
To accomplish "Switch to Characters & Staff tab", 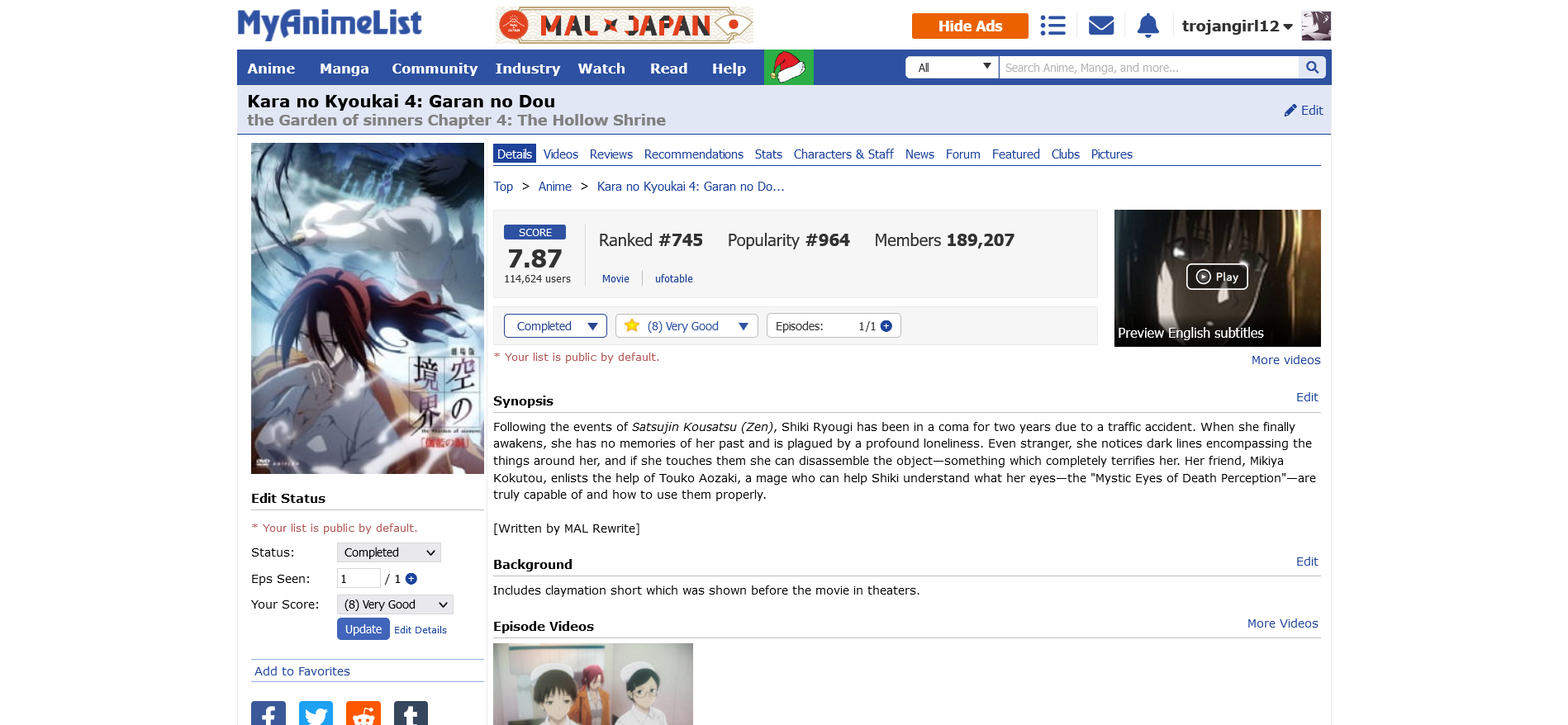I will 843,154.
